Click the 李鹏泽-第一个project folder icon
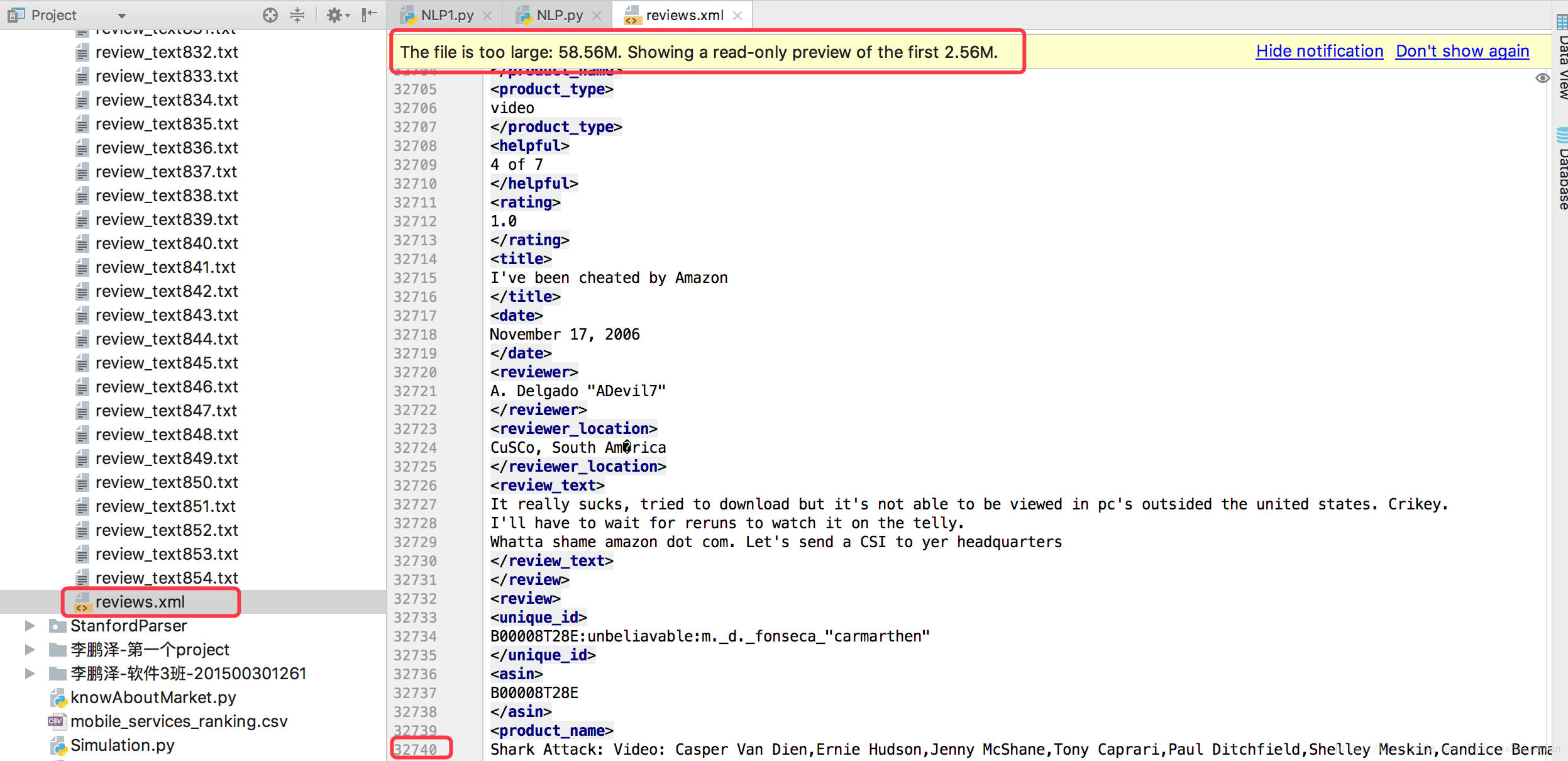 (x=58, y=650)
